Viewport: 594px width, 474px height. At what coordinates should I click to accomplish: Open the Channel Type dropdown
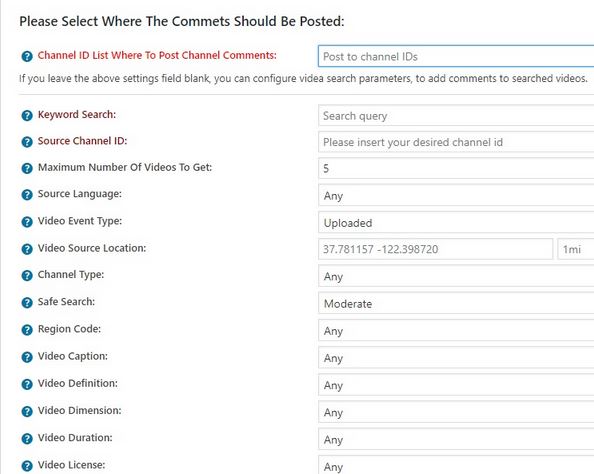[x=456, y=276]
